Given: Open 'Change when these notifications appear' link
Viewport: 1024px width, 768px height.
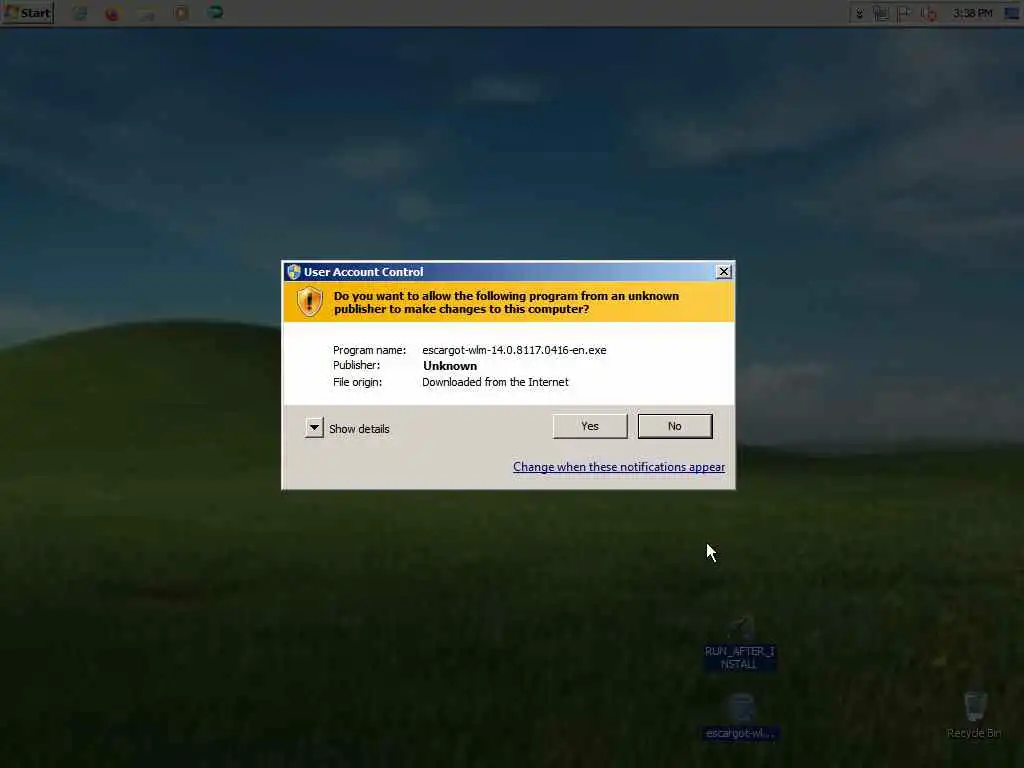Looking at the screenshot, I should click(x=618, y=467).
